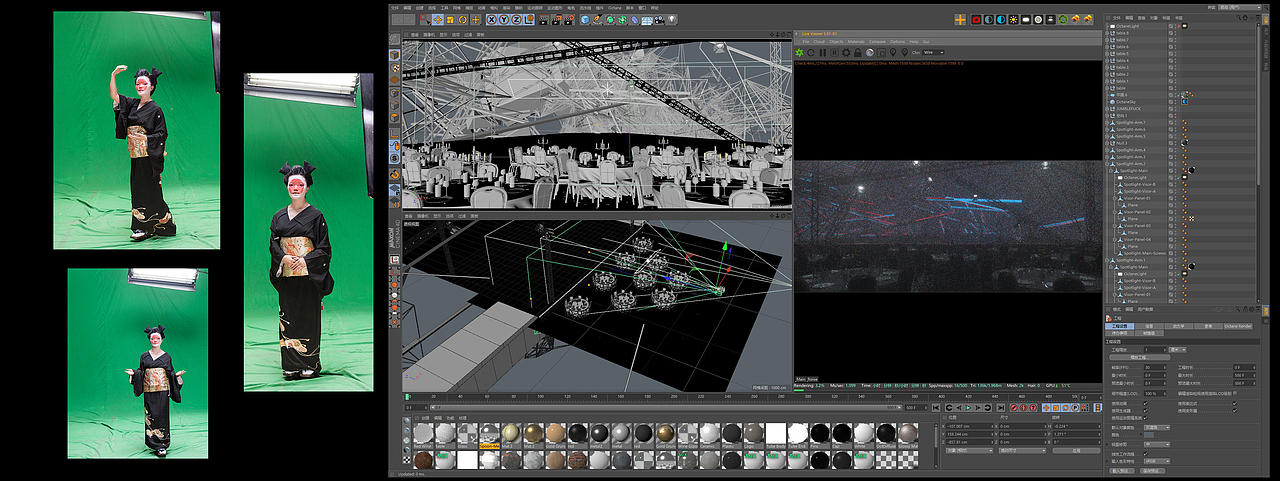Play the animation forward

968,408
